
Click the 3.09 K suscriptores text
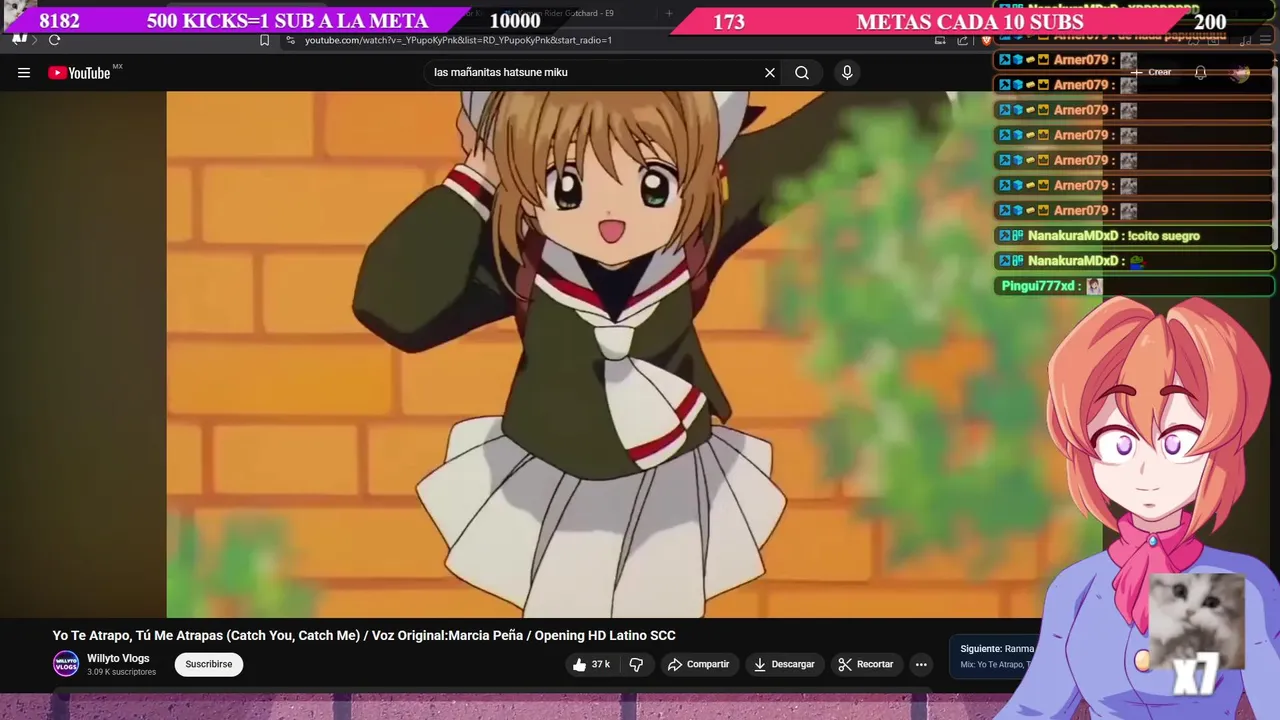coord(121,672)
